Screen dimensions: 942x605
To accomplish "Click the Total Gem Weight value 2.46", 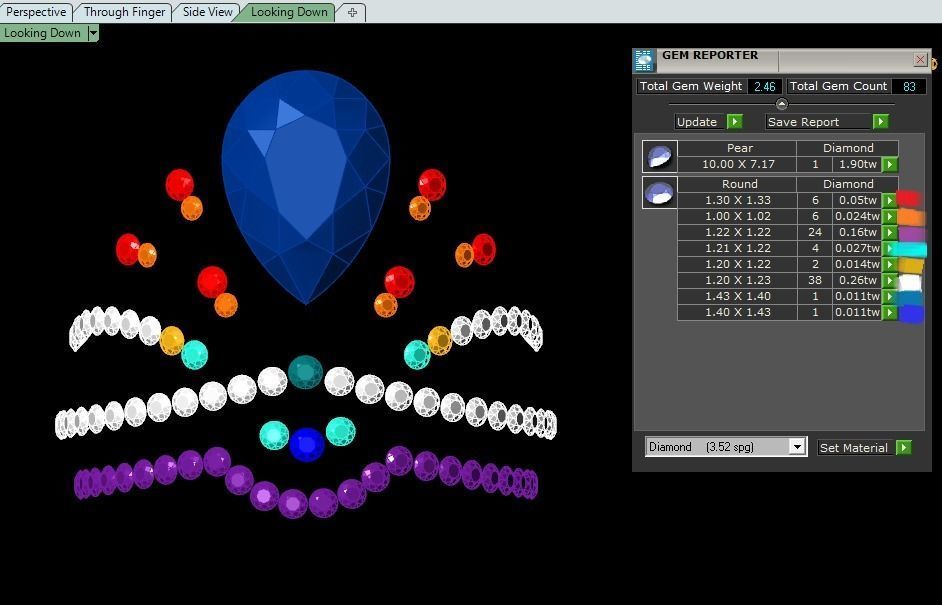I will pyautogui.click(x=765, y=87).
